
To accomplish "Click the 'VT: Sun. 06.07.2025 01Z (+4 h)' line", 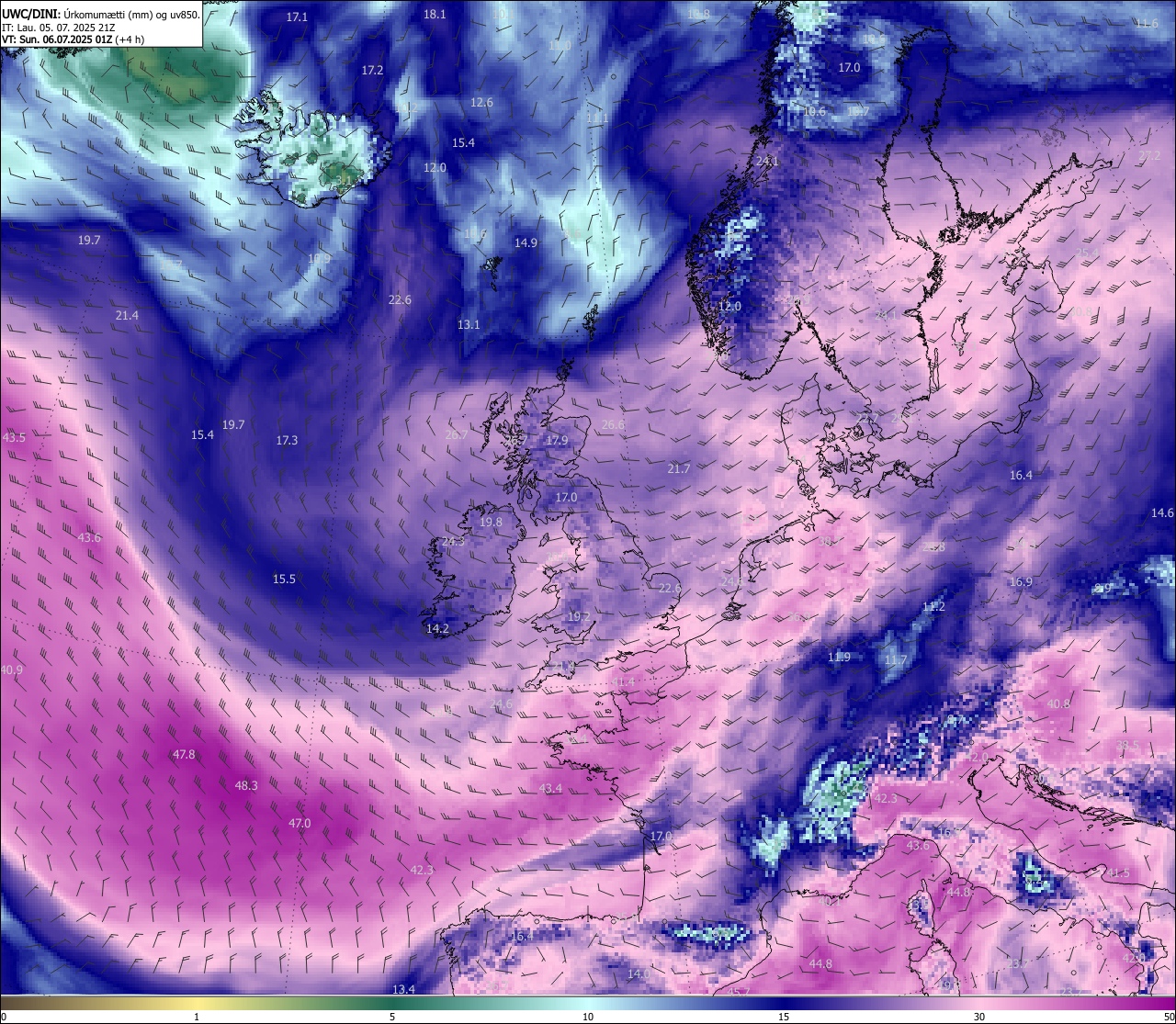I will click(73, 39).
